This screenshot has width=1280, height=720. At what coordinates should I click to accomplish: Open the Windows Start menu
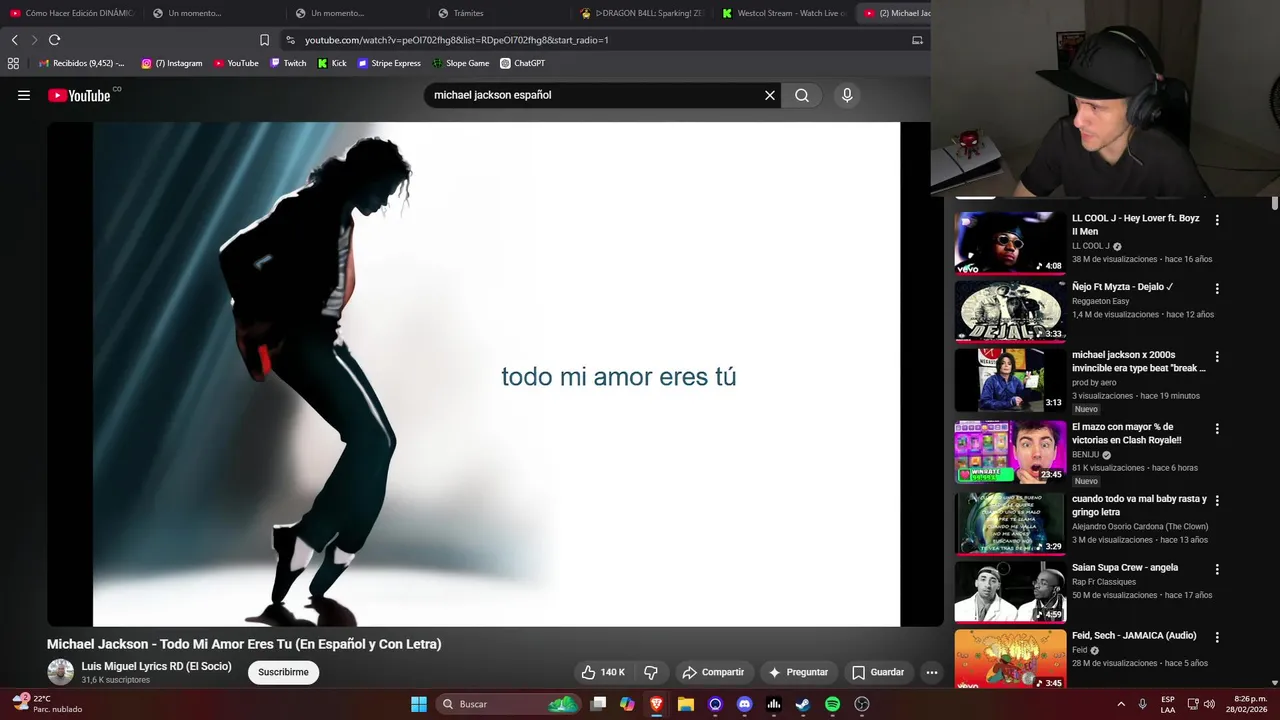[x=419, y=704]
